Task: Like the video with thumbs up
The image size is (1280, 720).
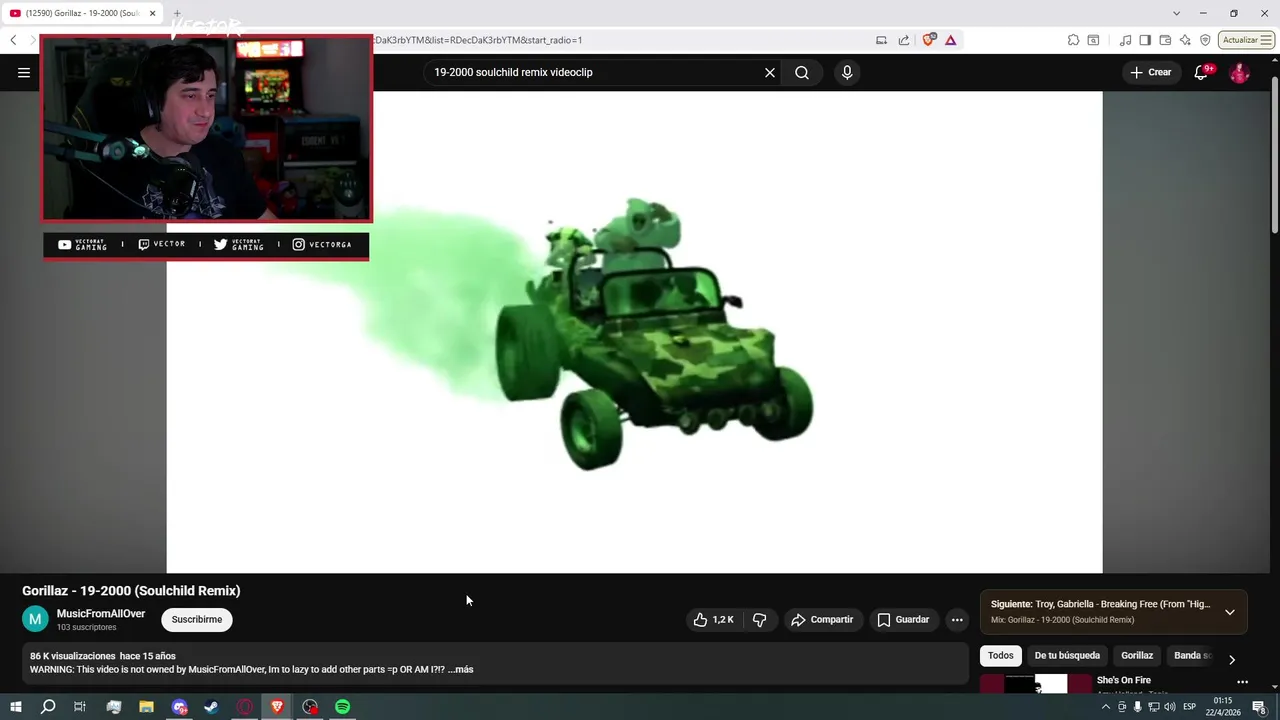Action: point(714,620)
